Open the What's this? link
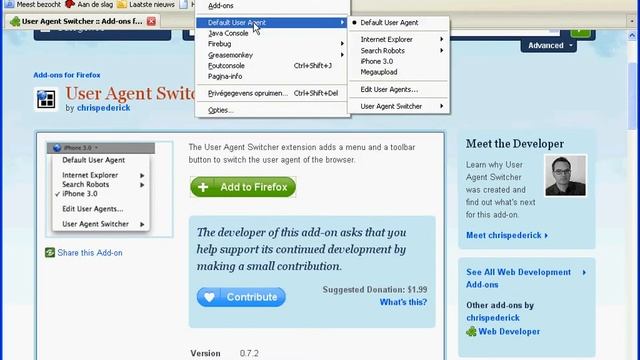The image size is (640, 360). pyautogui.click(x=403, y=302)
